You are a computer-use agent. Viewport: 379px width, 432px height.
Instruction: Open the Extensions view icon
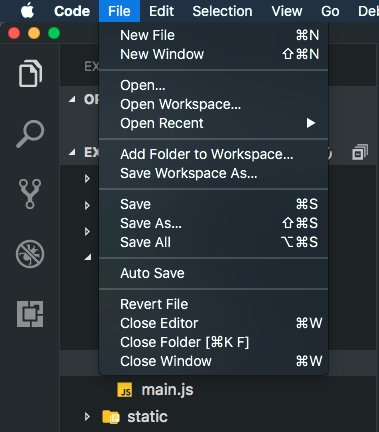[30, 314]
